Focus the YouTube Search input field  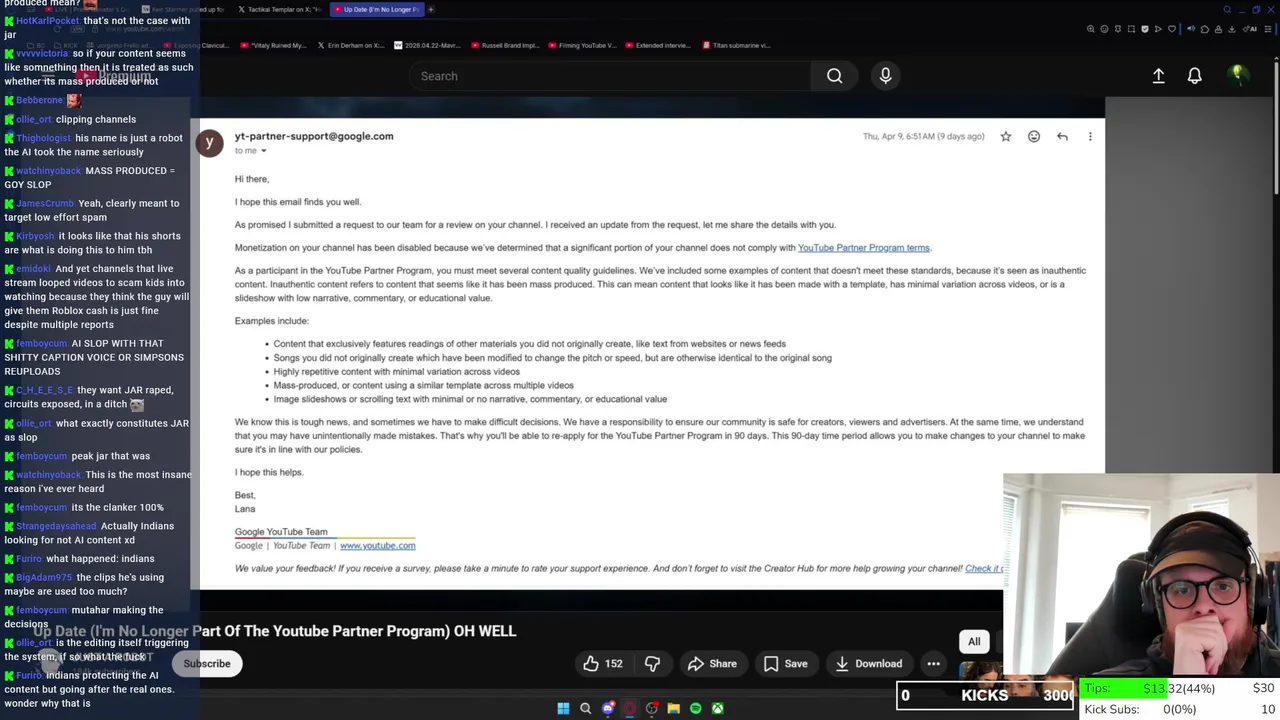pos(610,76)
